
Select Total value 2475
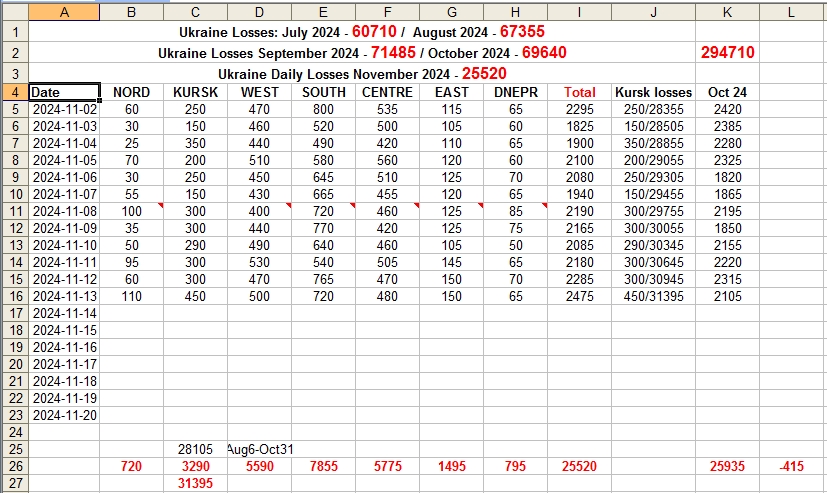(x=579, y=296)
